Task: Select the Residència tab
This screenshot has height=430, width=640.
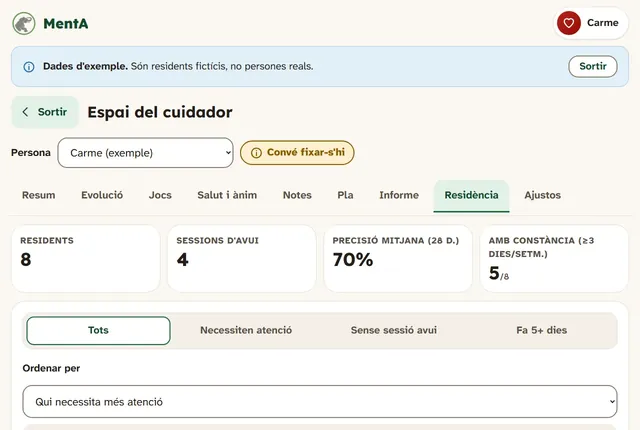Action: pyautogui.click(x=471, y=196)
